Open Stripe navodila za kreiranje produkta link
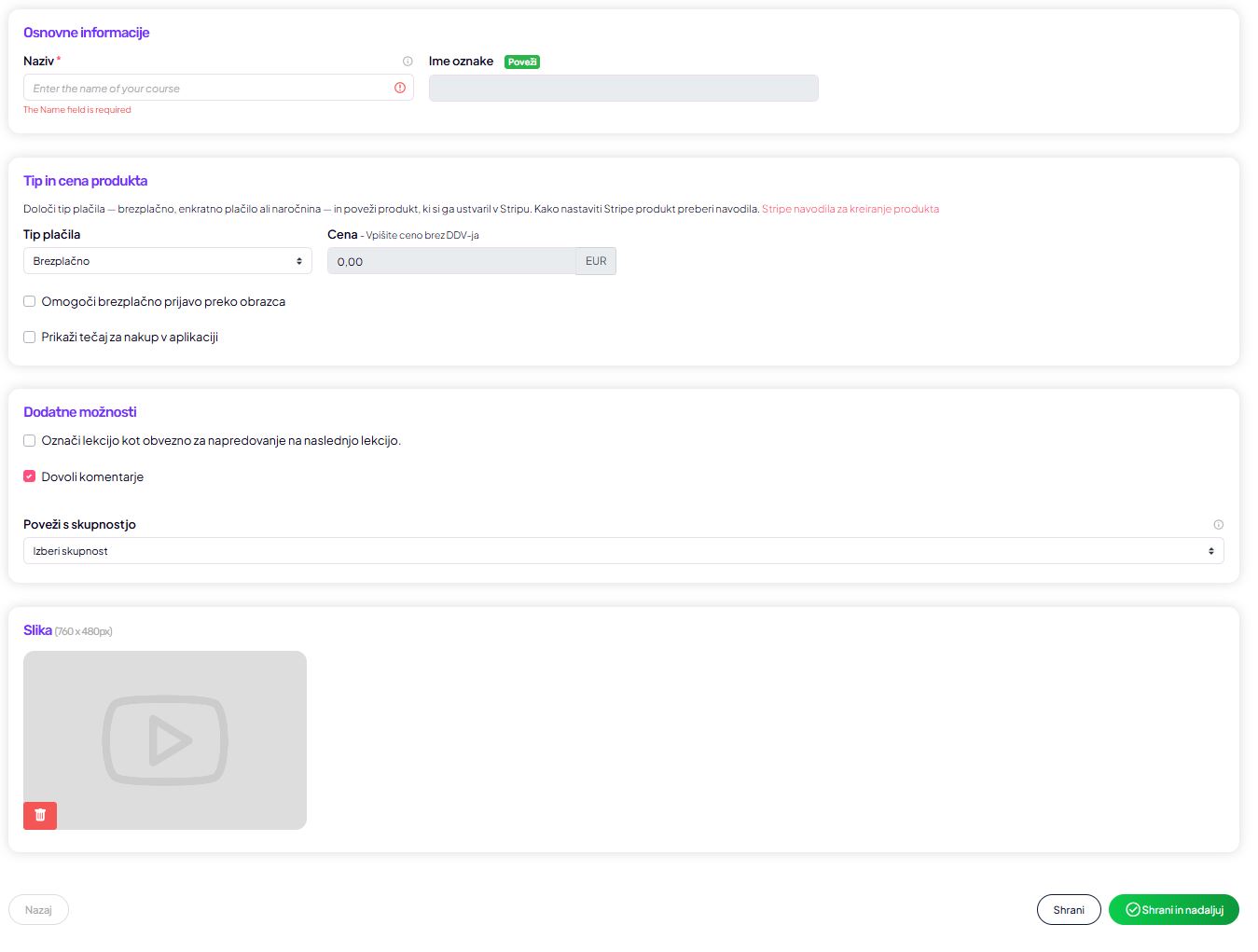The image size is (1258, 952). click(x=850, y=209)
